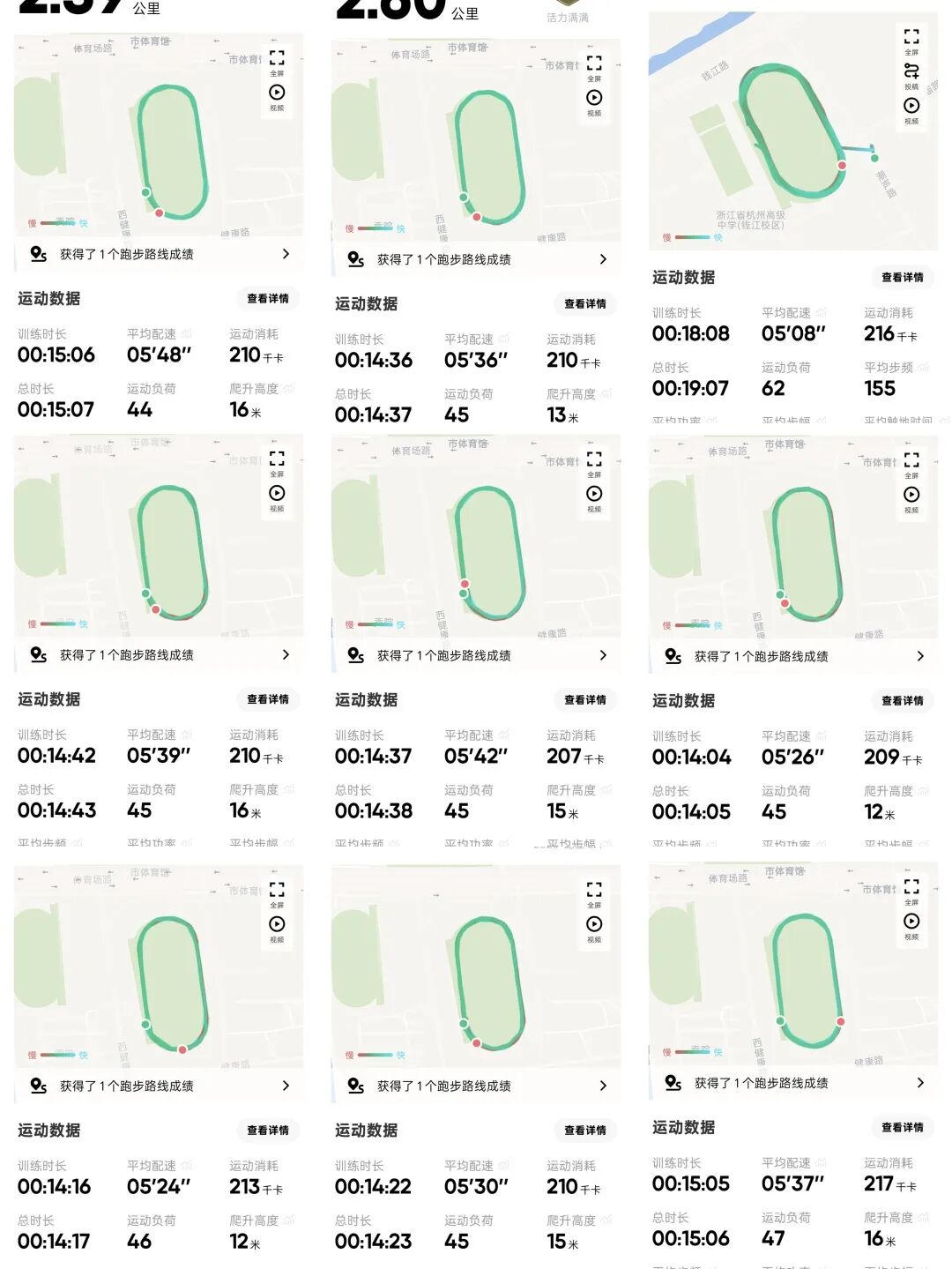The height and width of the screenshot is (1269, 952).
Task: Open 全屏 on the 钱江校区 school map
Action: [911, 38]
